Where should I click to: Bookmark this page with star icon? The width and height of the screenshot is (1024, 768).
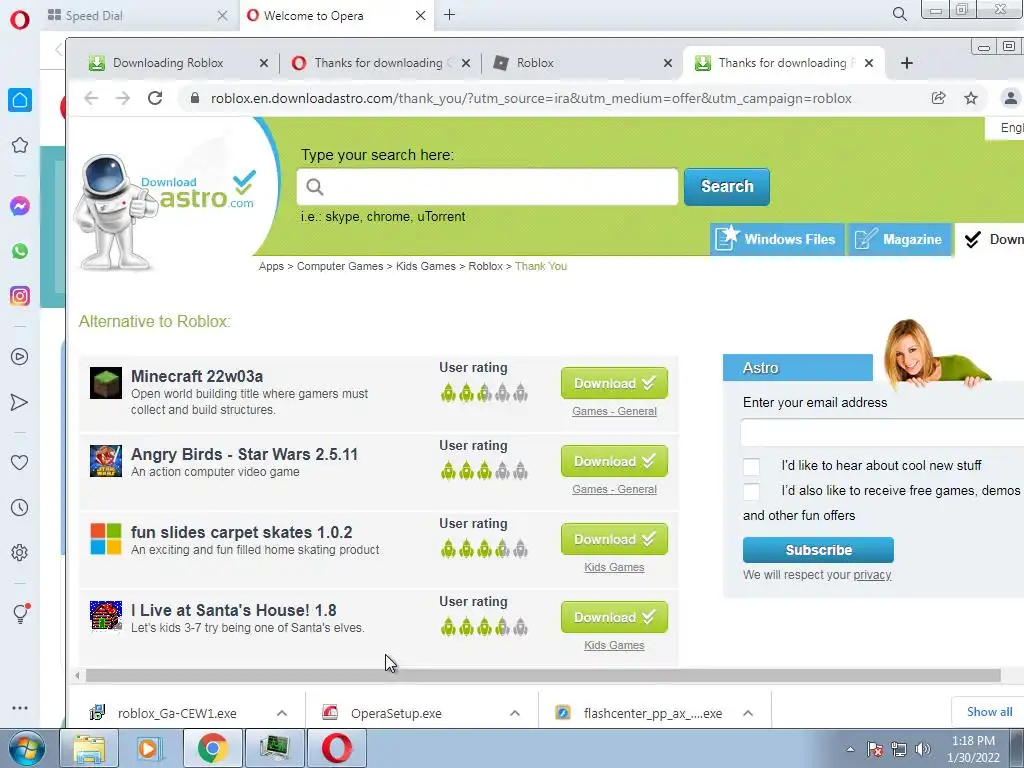point(971,98)
